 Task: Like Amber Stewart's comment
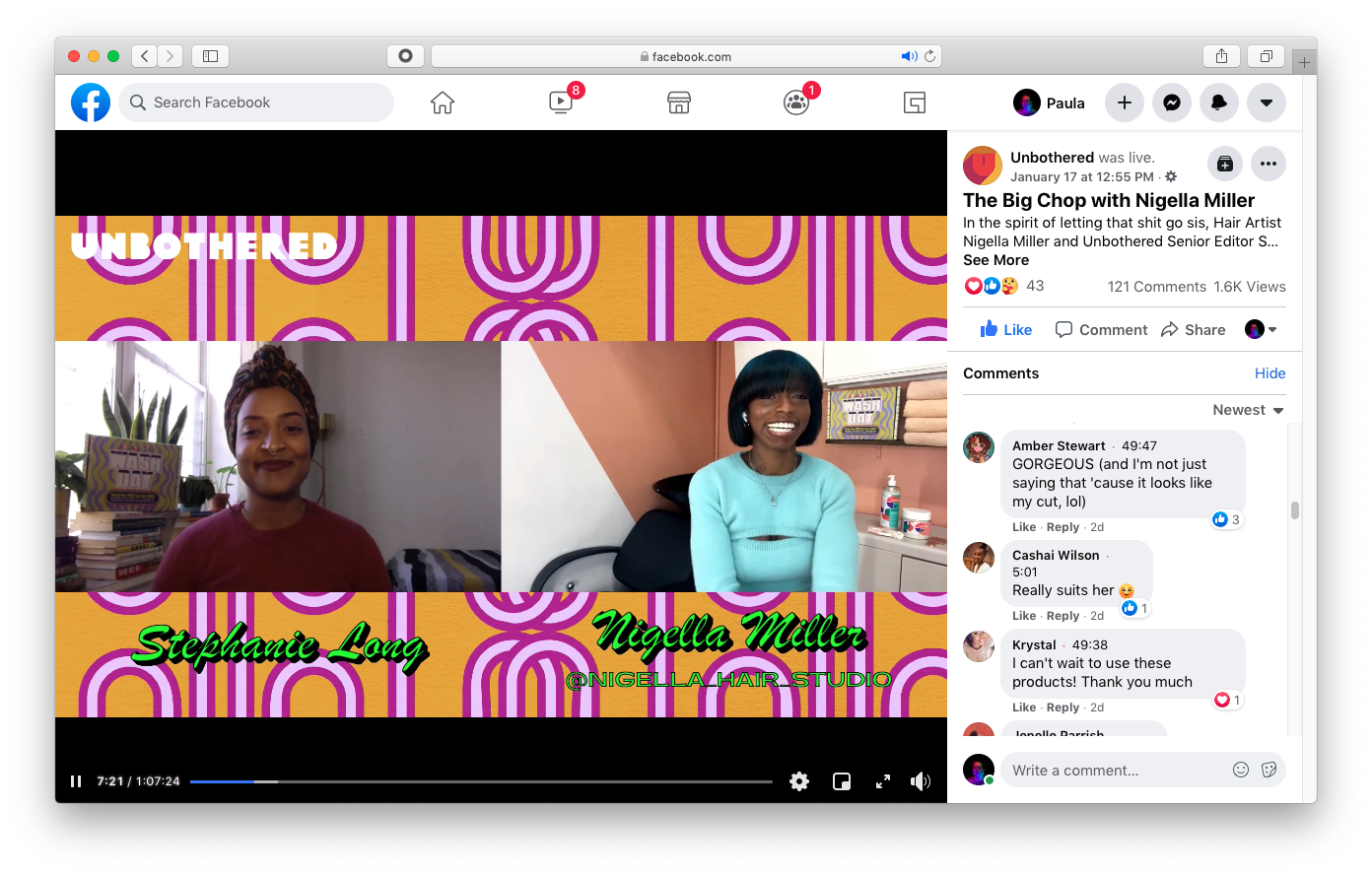coord(1024,527)
